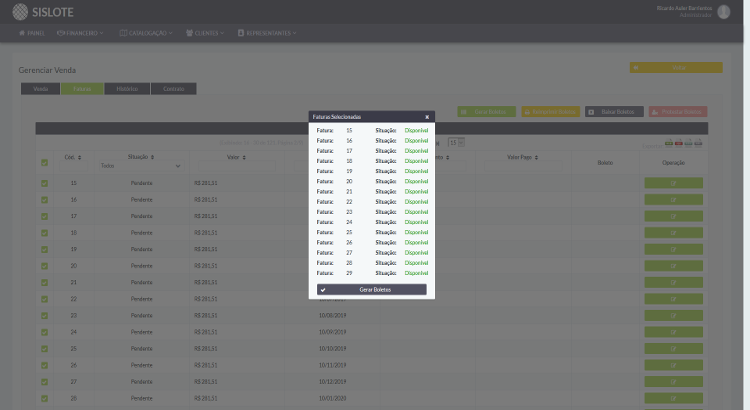Click the Baixar Boletos button
The height and width of the screenshot is (410, 750).
click(614, 111)
